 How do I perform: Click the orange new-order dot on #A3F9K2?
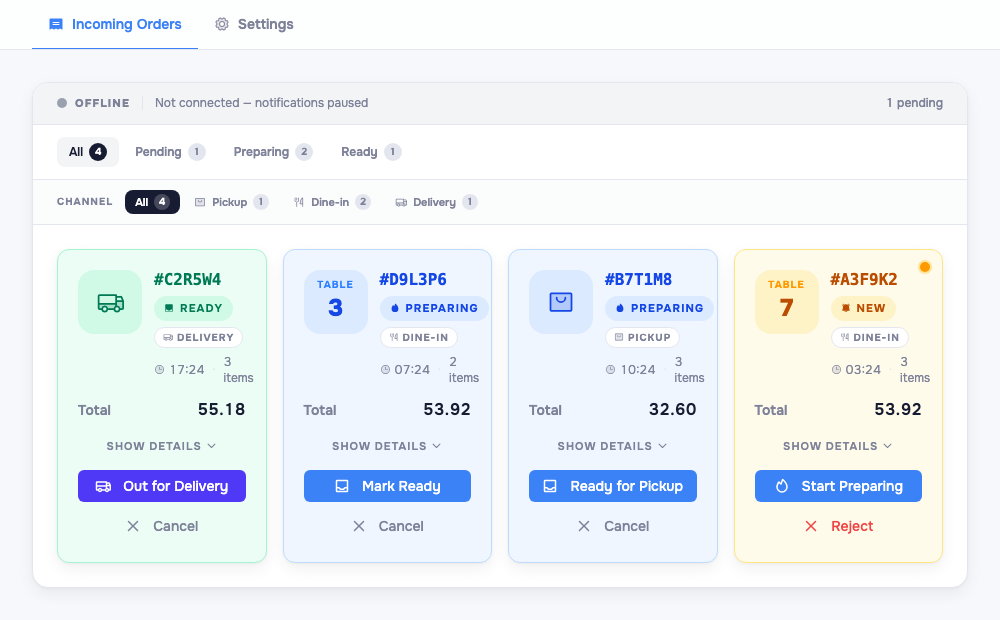tap(925, 267)
